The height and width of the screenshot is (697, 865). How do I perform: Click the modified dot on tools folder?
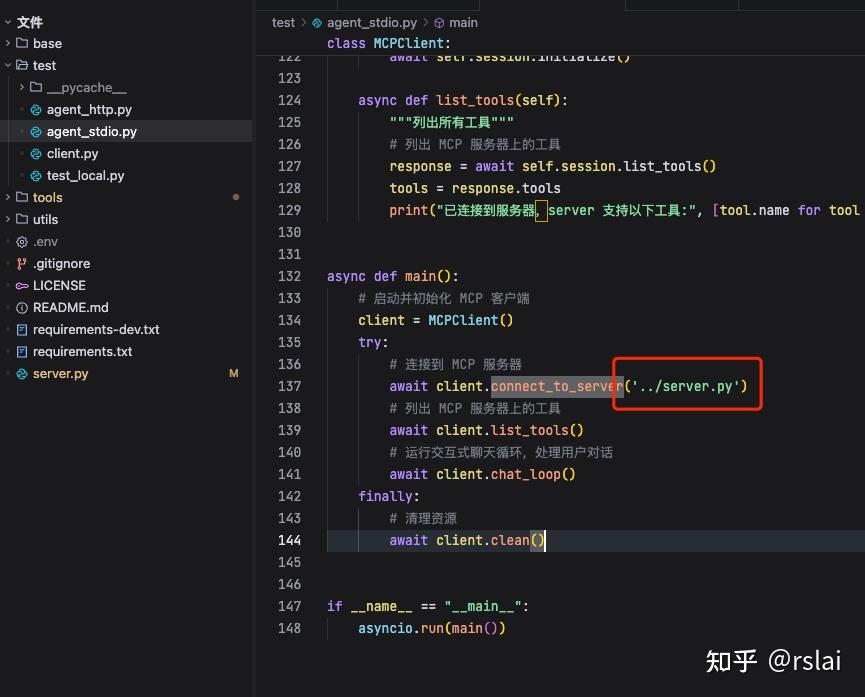(236, 197)
